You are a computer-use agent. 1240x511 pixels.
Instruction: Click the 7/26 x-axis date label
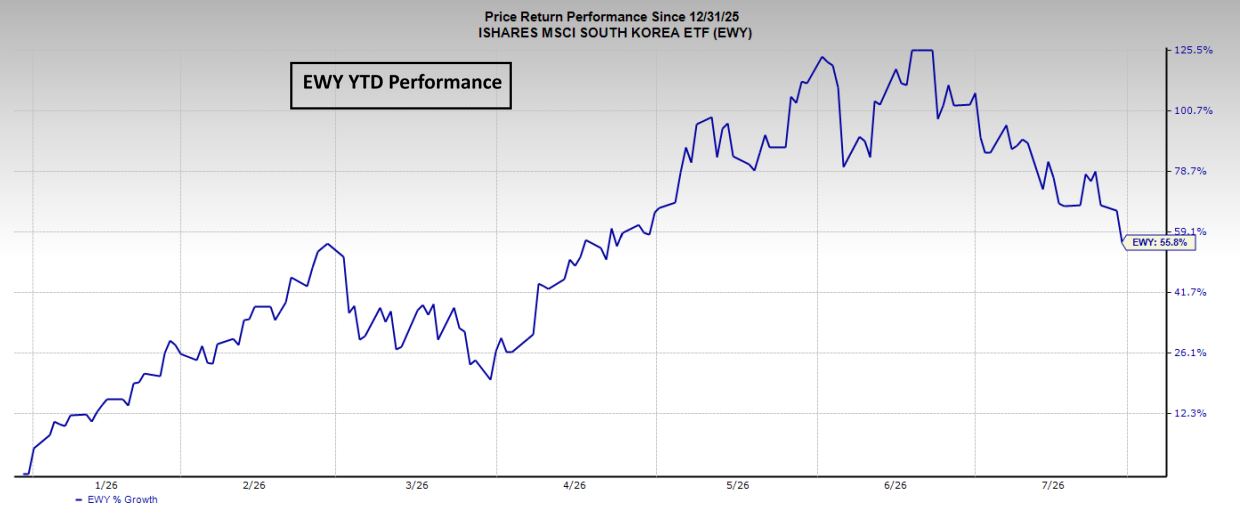pyautogui.click(x=1051, y=485)
